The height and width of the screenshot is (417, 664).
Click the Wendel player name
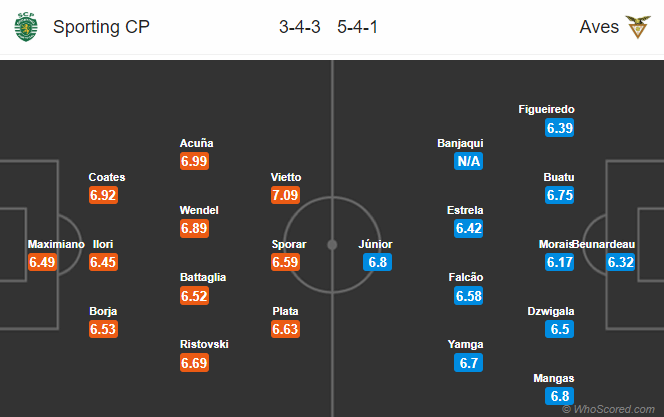(x=199, y=210)
